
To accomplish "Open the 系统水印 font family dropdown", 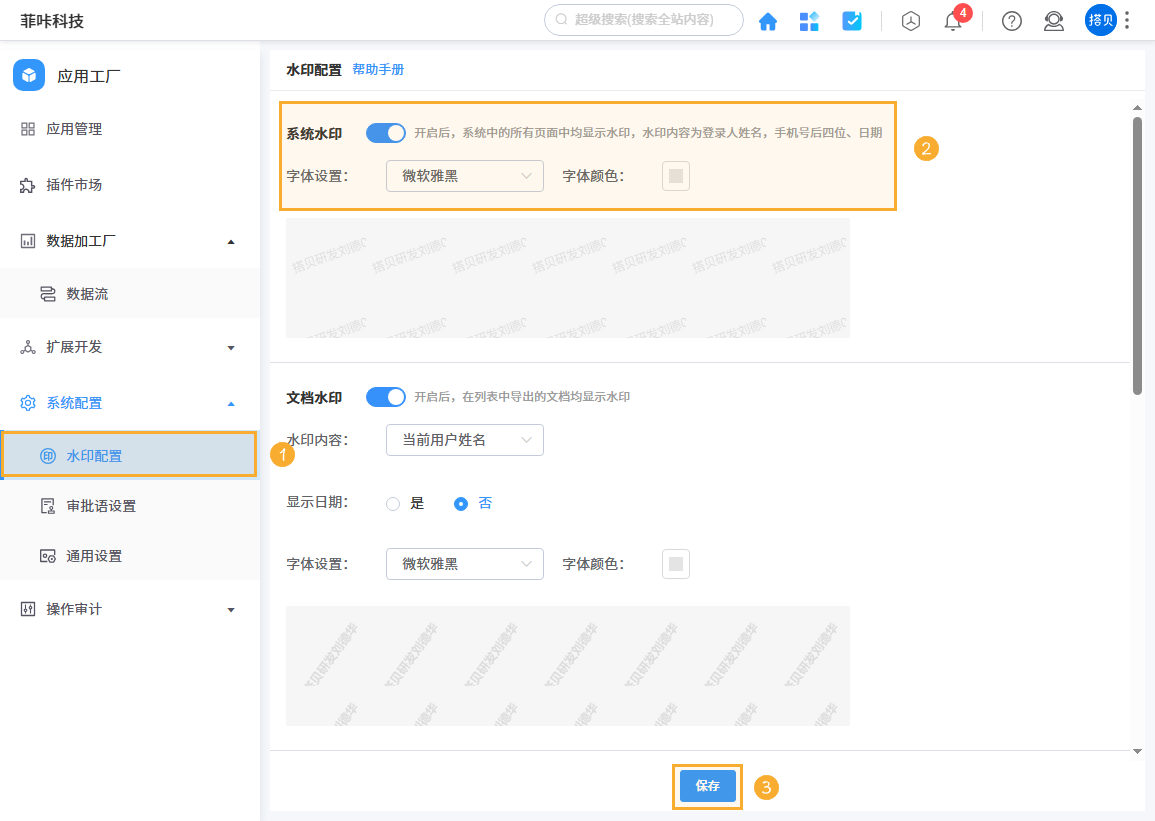I will point(464,175).
